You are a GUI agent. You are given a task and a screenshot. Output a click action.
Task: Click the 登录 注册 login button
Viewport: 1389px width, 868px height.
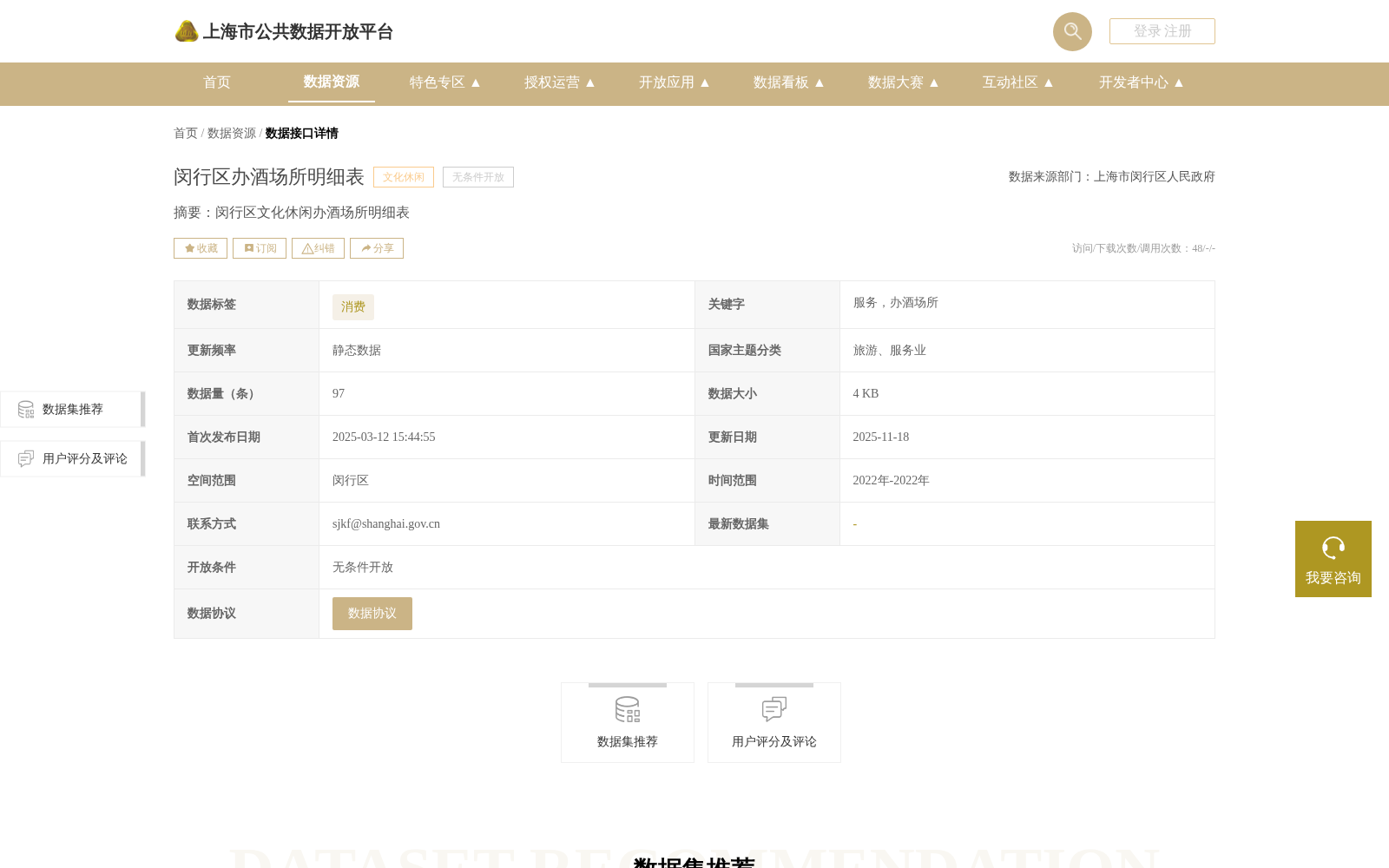[x=1162, y=31]
